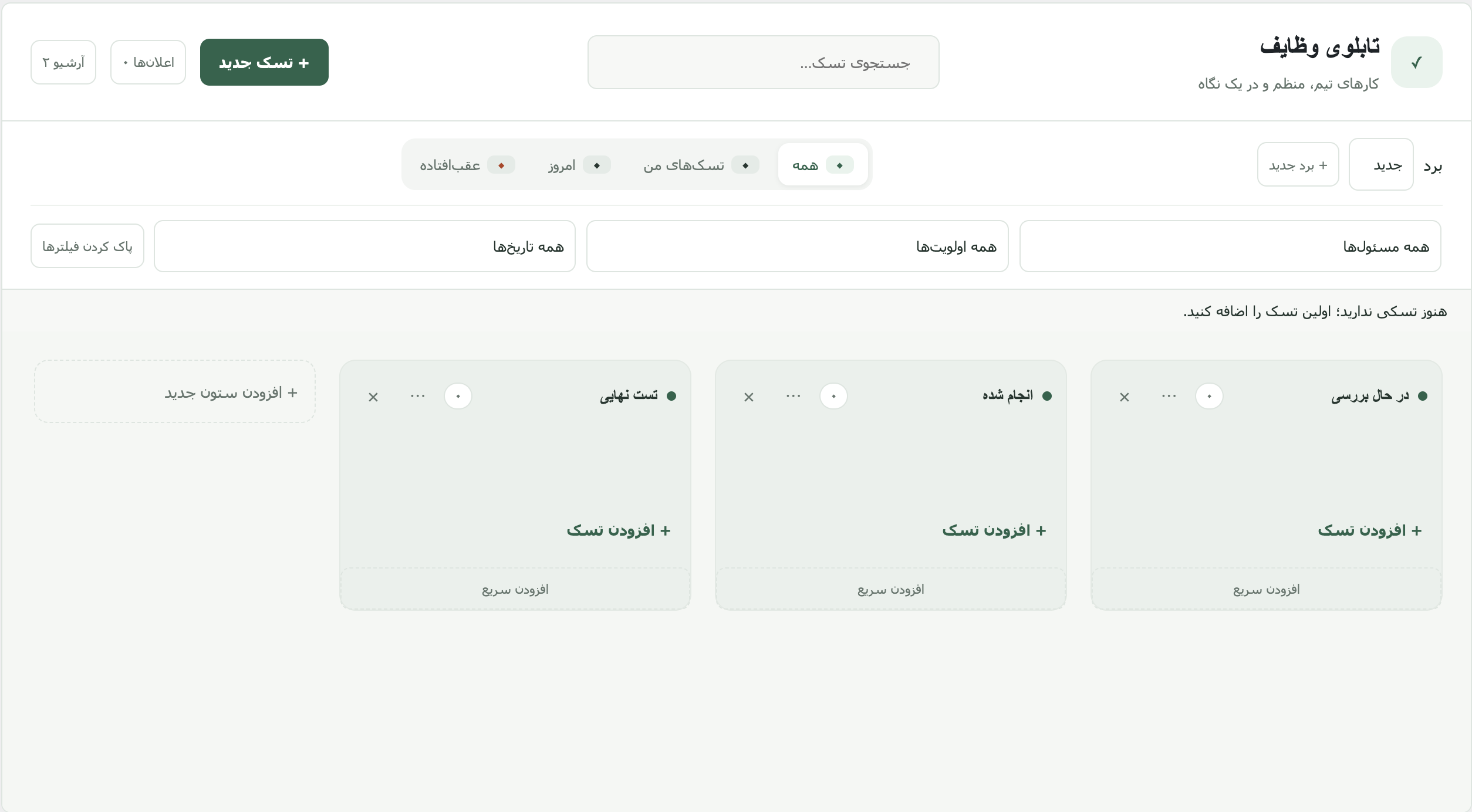The height and width of the screenshot is (812, 1472).
Task: Open the three-dot menu of تست نهایی column
Action: coord(417,396)
